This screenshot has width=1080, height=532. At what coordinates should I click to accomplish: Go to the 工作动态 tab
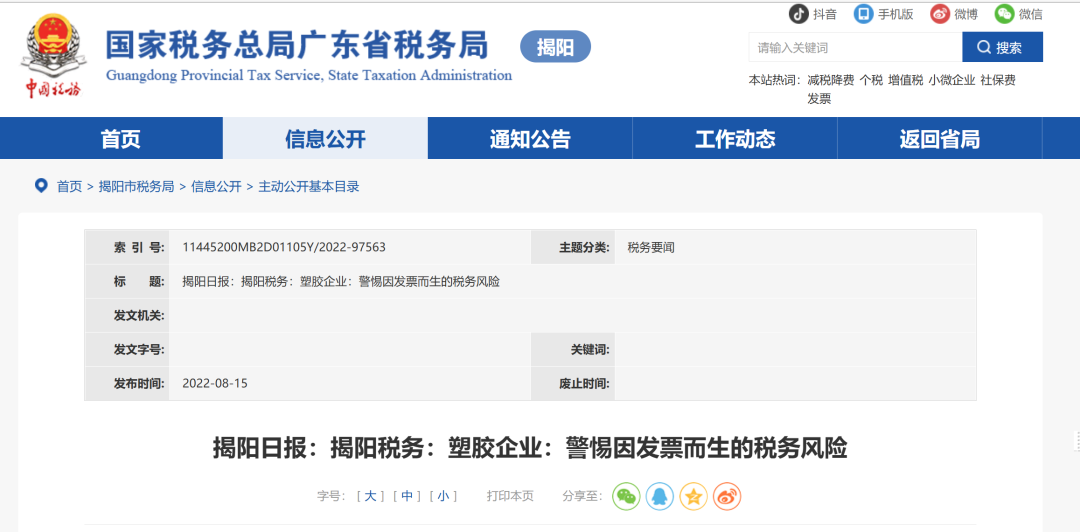click(735, 139)
